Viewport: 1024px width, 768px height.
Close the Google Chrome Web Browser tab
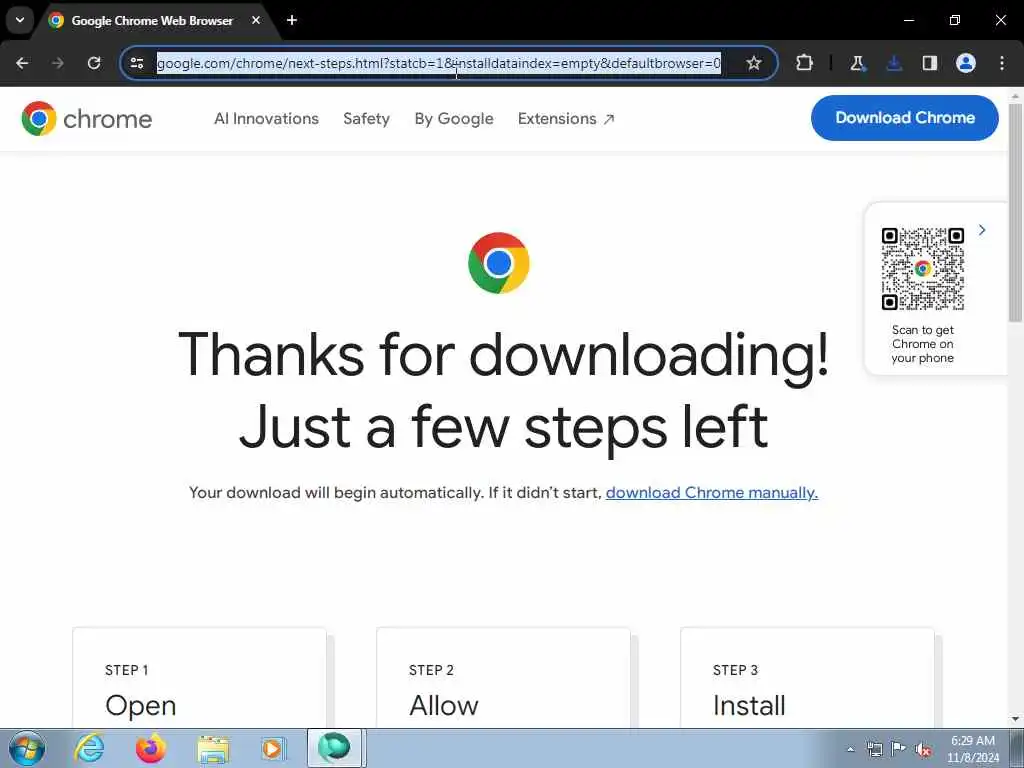pos(256,20)
